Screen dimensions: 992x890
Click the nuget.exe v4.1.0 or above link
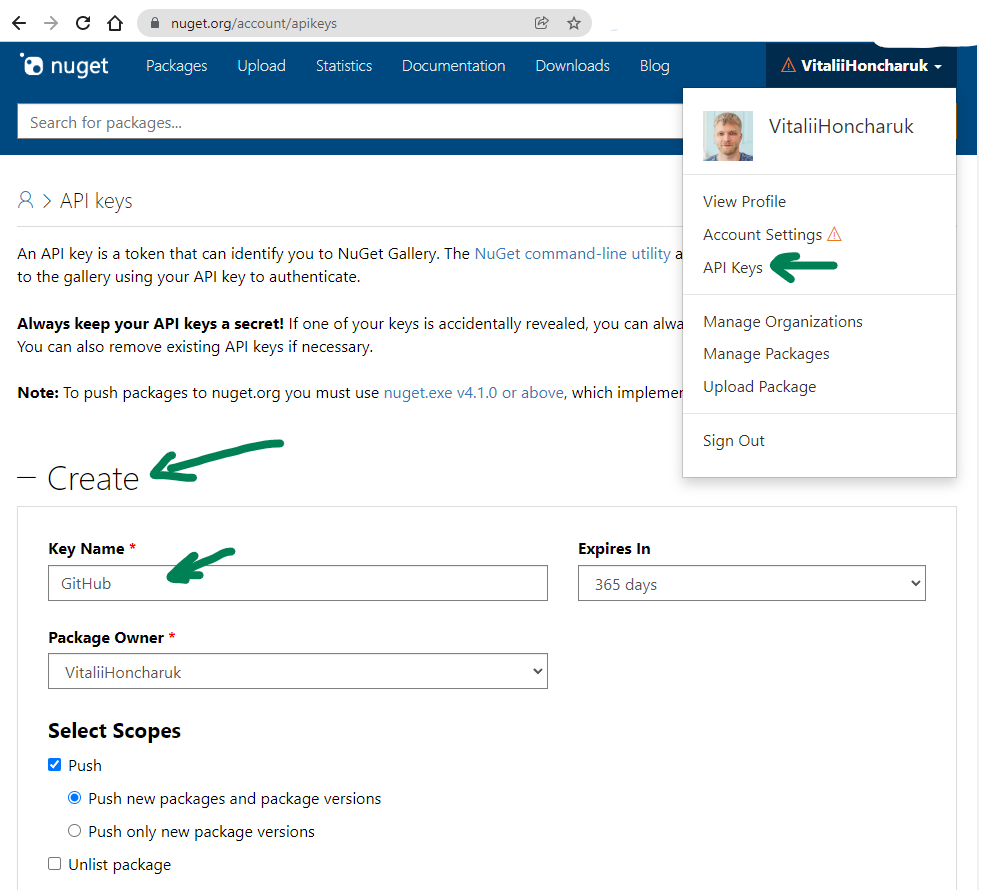[x=472, y=392]
